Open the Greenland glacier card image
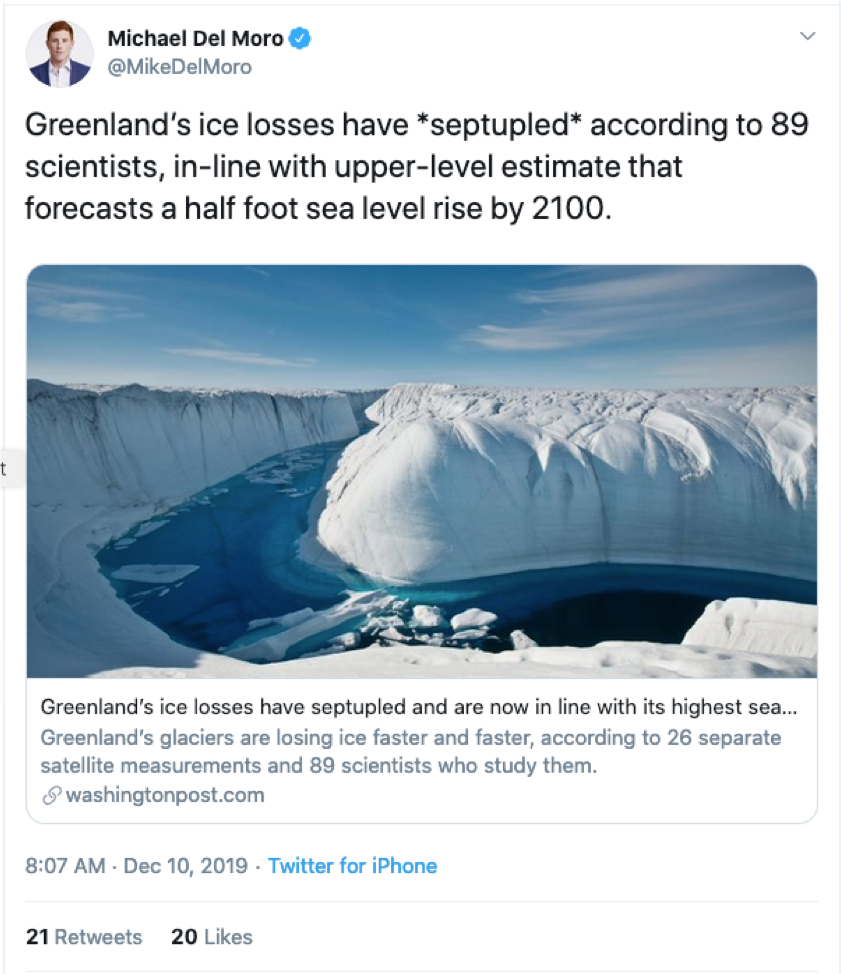Viewport: 841px width, 974px height. pos(421,470)
